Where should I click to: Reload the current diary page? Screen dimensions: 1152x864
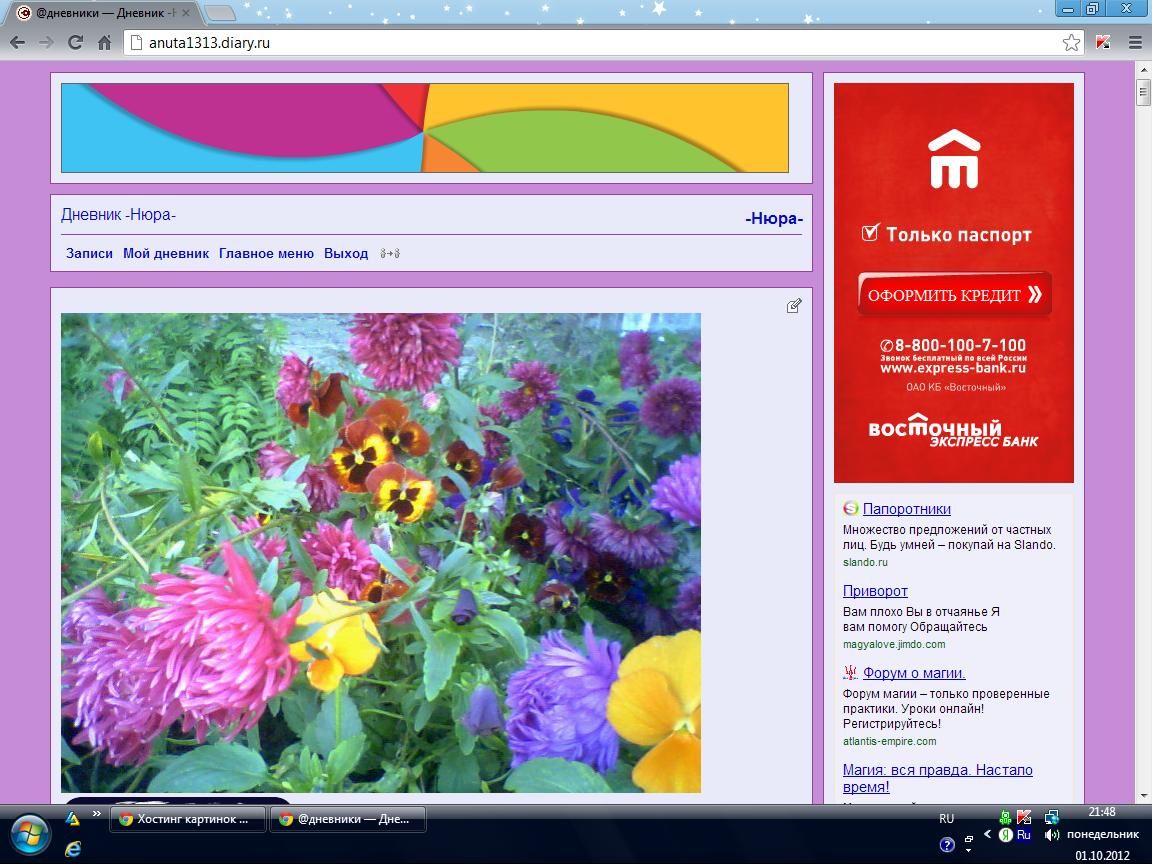coord(75,43)
